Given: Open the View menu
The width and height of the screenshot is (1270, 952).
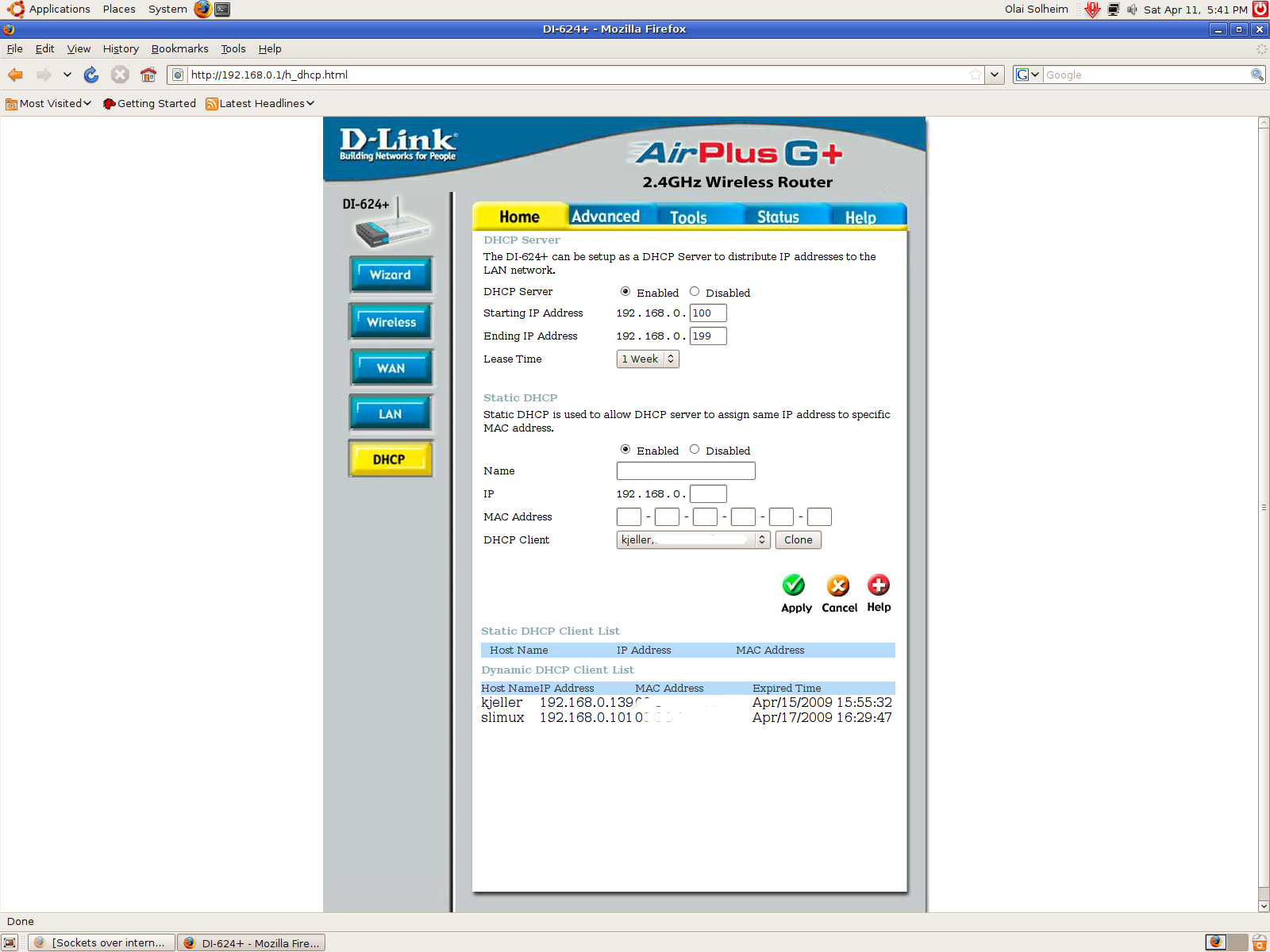Looking at the screenshot, I should coord(79,48).
